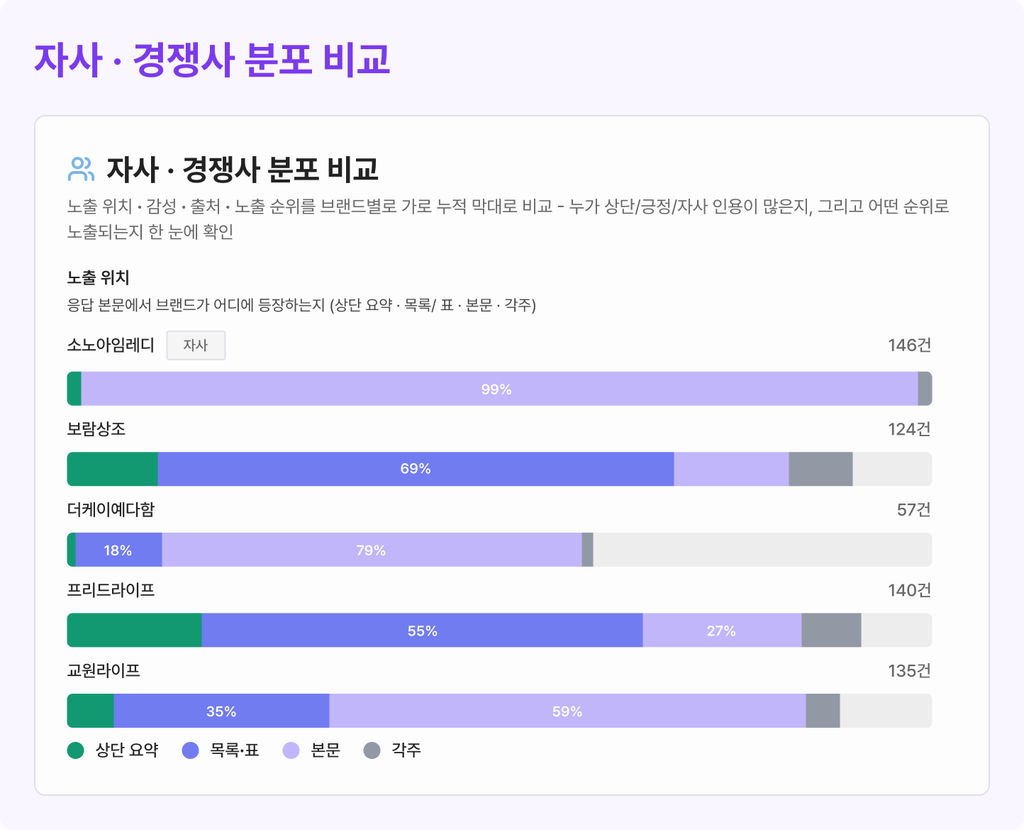Click the blue 목록·표 legend dot
This screenshot has width=1024, height=830.
pyautogui.click(x=190, y=750)
